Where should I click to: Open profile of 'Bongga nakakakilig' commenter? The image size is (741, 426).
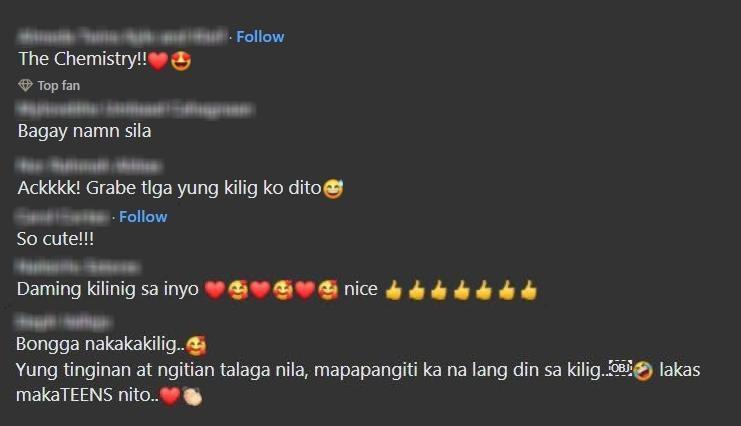point(64,322)
